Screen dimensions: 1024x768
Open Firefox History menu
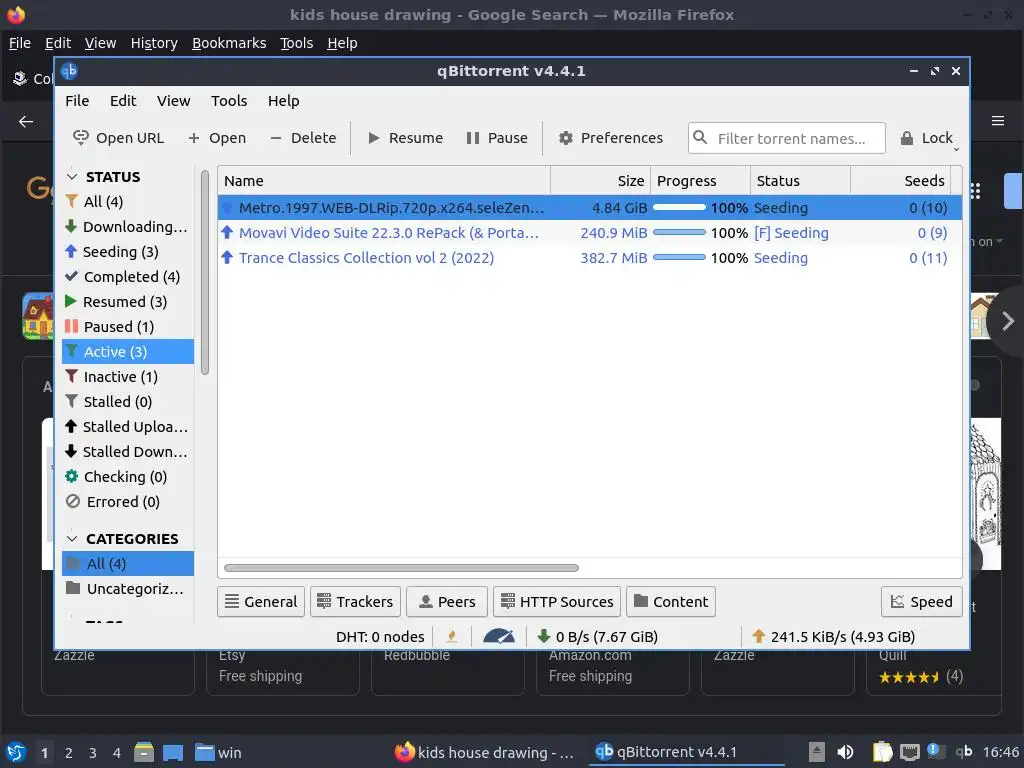[x=154, y=43]
